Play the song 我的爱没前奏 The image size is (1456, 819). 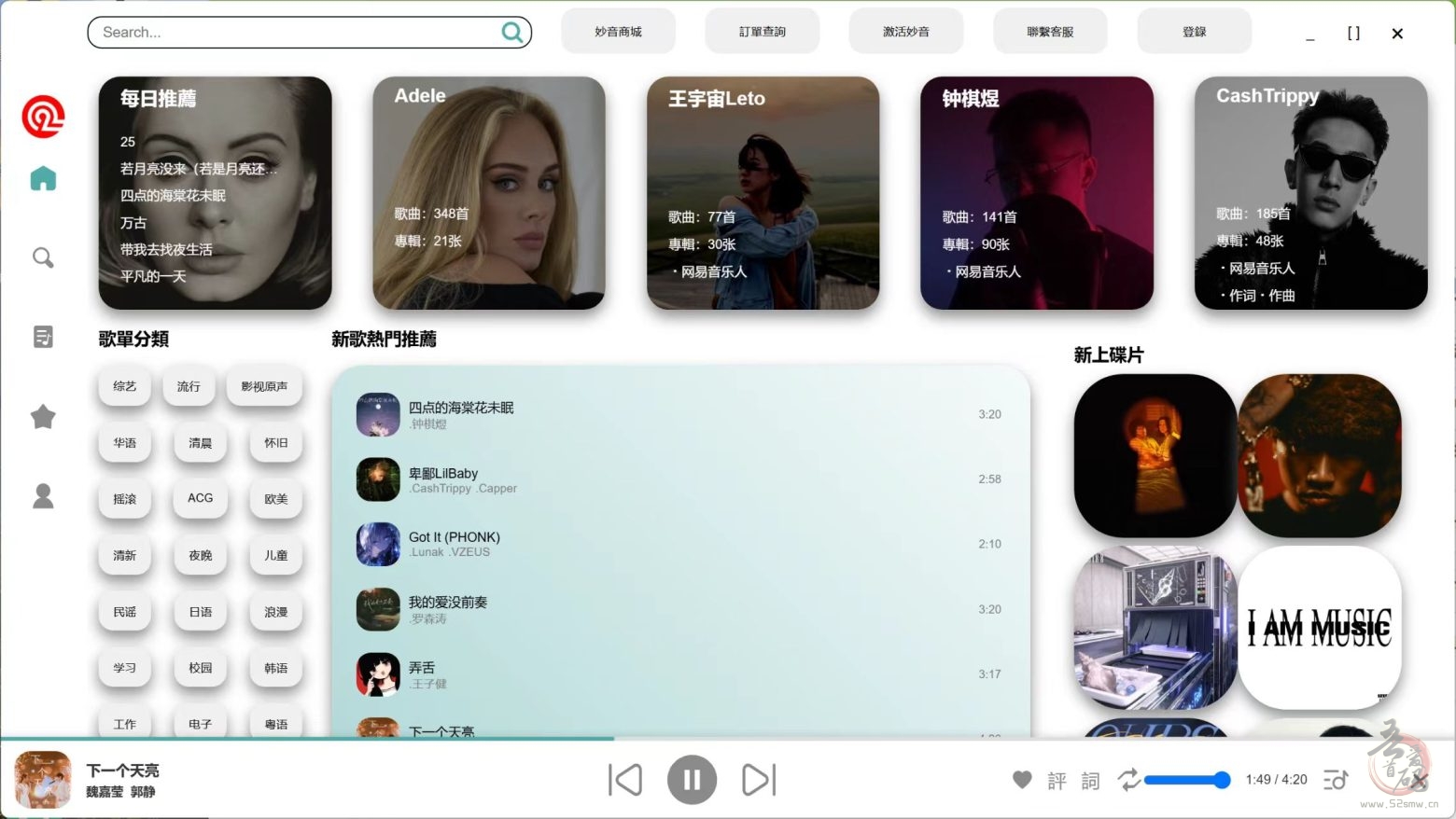pyautogui.click(x=679, y=609)
